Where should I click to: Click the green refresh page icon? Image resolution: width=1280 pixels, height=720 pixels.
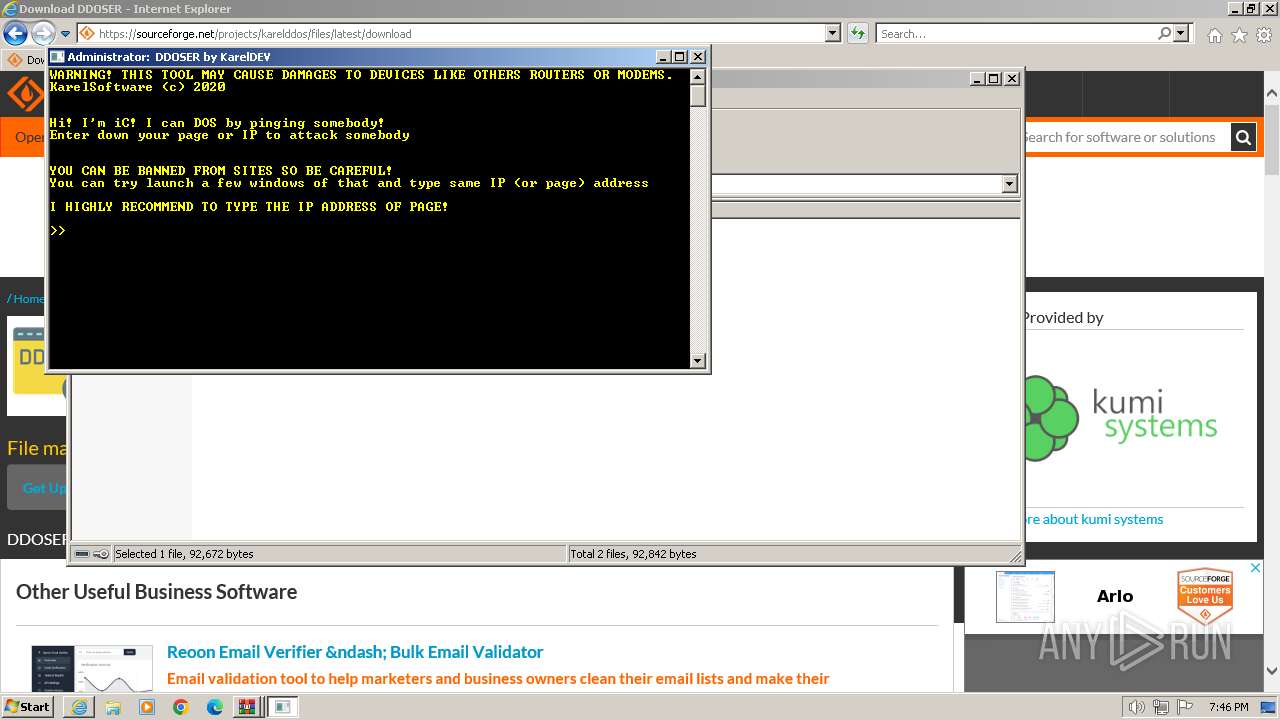coord(857,33)
